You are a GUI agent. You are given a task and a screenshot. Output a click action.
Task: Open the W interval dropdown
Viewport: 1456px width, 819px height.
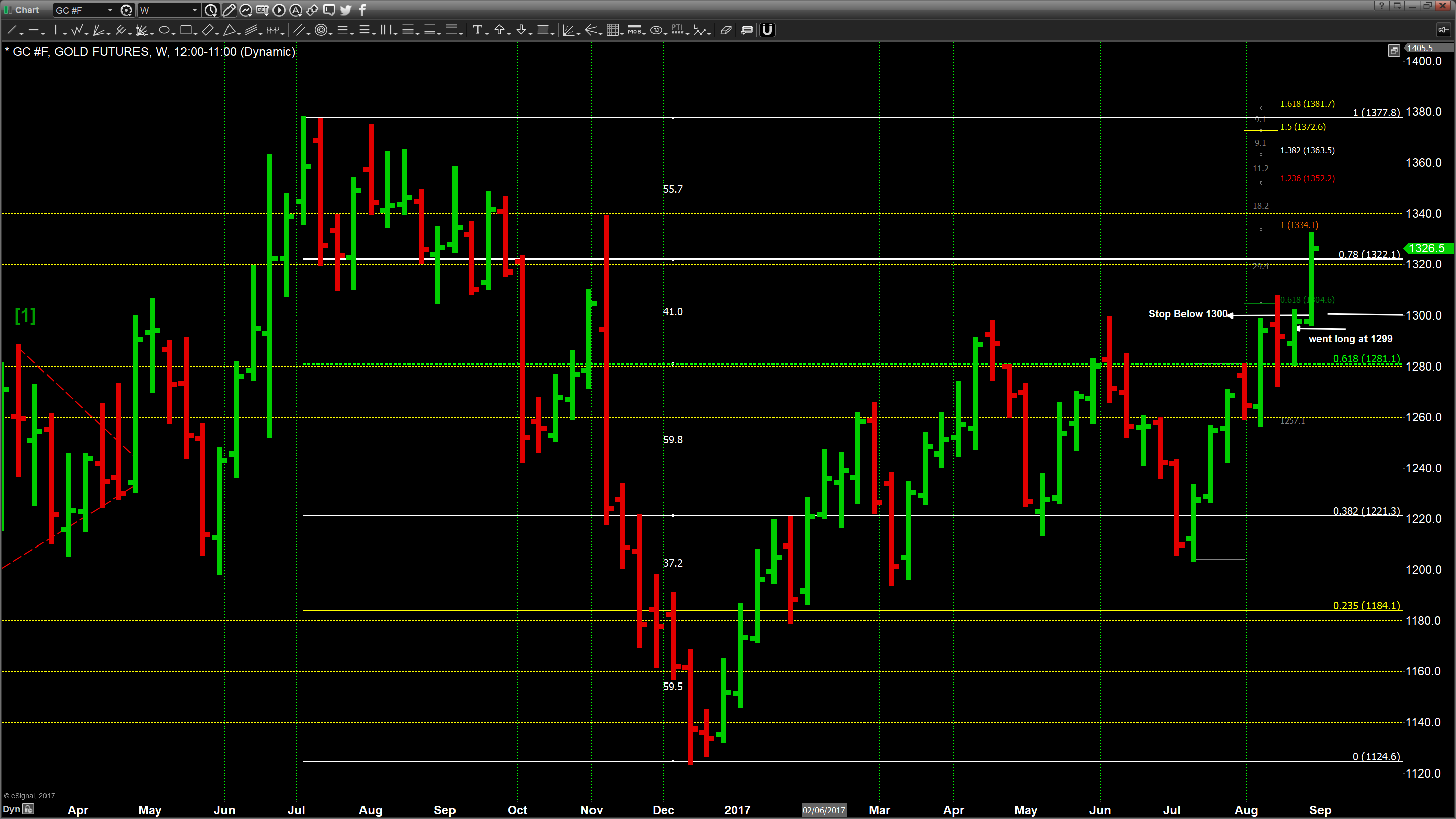168,10
